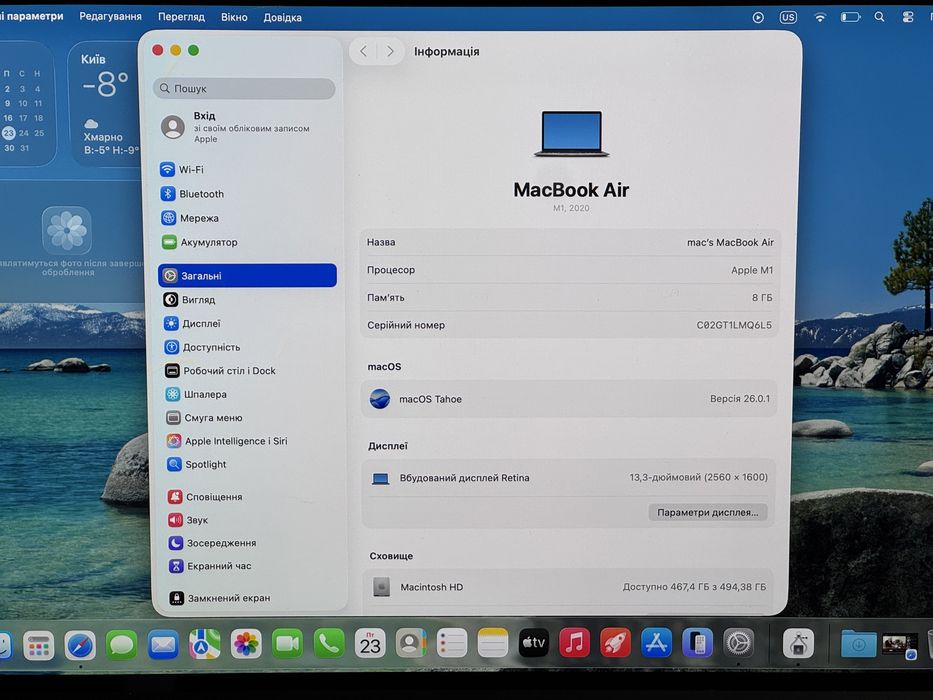Open System Settings gear in Dock
Screen dimensions: 933x700
click(738, 643)
